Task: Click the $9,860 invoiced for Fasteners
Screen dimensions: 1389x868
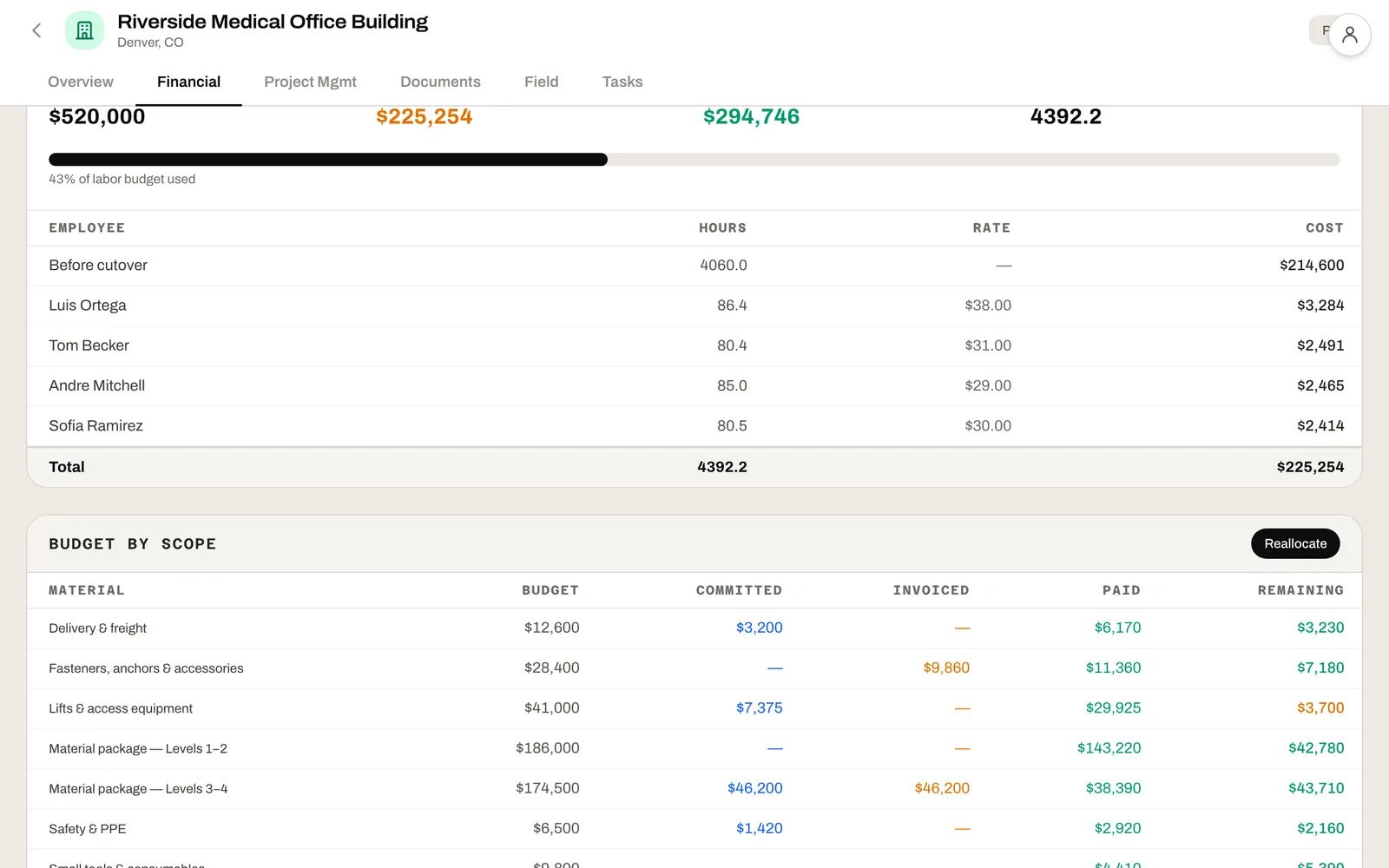Action: (x=946, y=667)
